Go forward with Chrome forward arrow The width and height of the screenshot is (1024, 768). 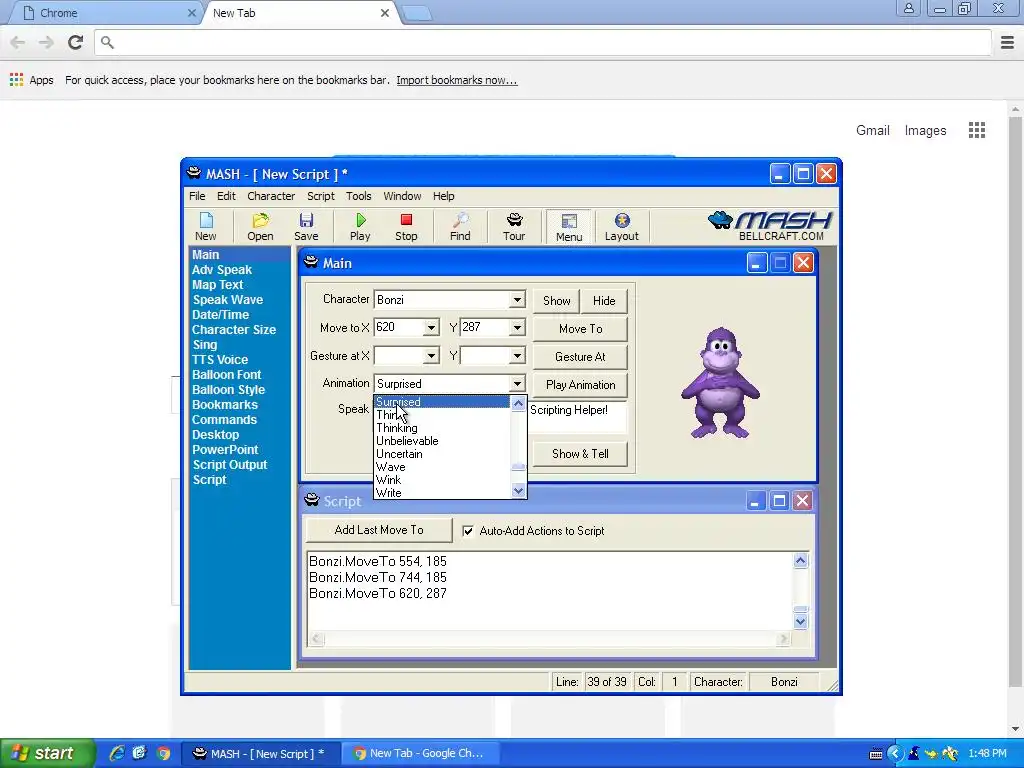point(46,42)
